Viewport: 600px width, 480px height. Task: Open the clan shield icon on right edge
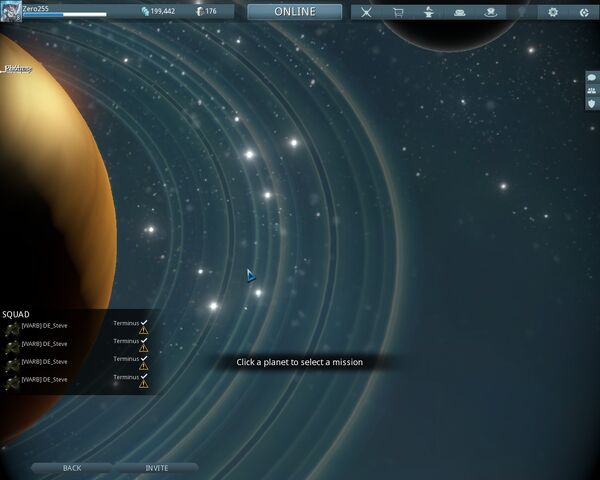pyautogui.click(x=592, y=103)
